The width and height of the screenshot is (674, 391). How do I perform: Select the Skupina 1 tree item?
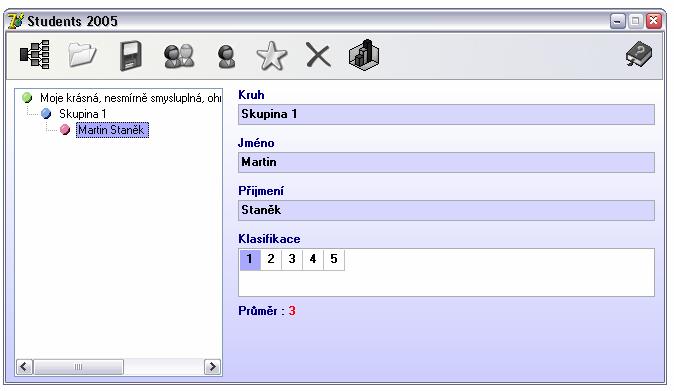click(83, 114)
